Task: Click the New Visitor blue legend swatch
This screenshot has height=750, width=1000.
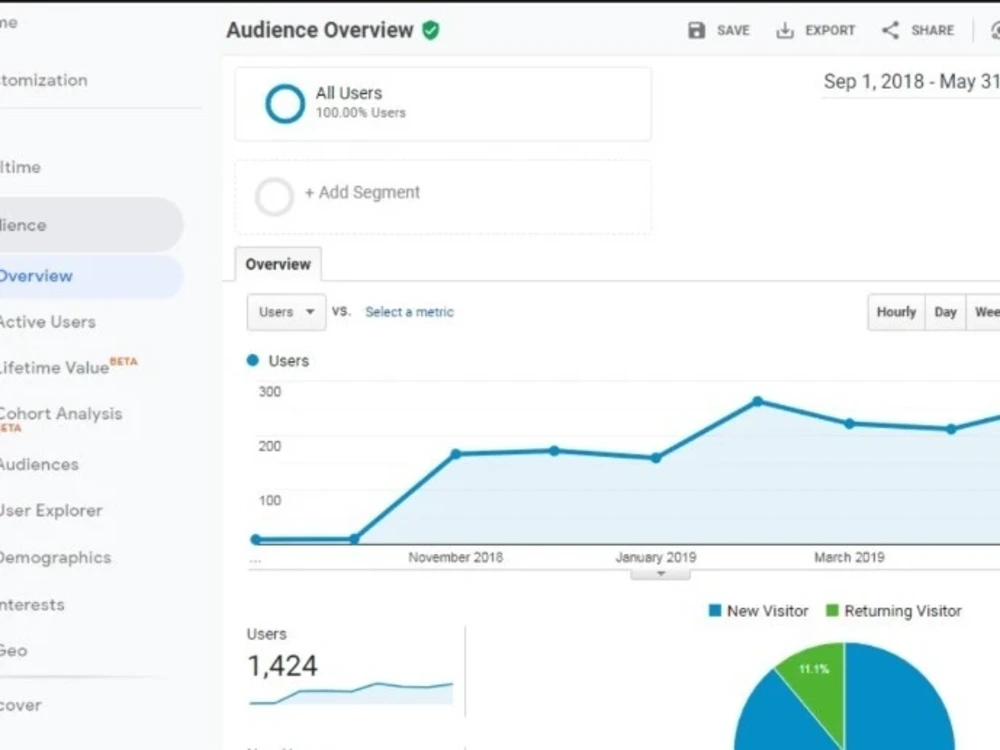Action: click(715, 610)
